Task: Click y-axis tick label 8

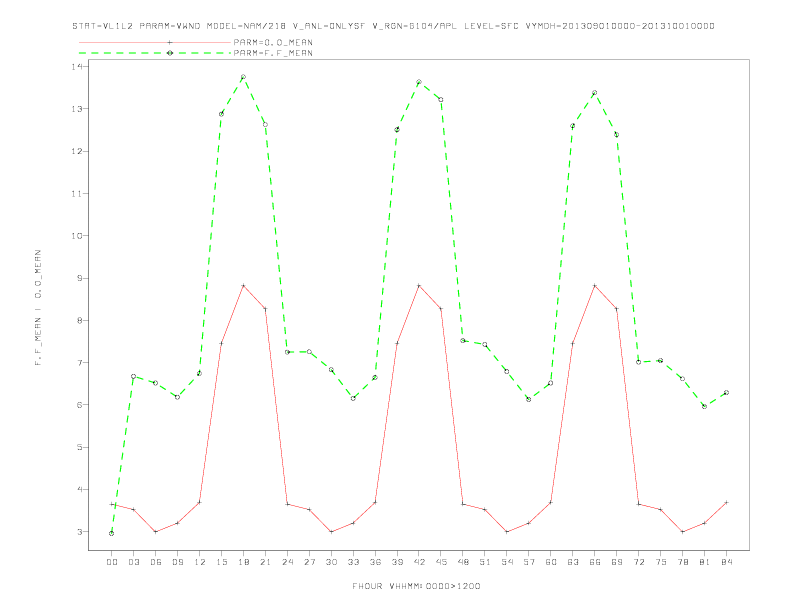Action: click(81, 320)
